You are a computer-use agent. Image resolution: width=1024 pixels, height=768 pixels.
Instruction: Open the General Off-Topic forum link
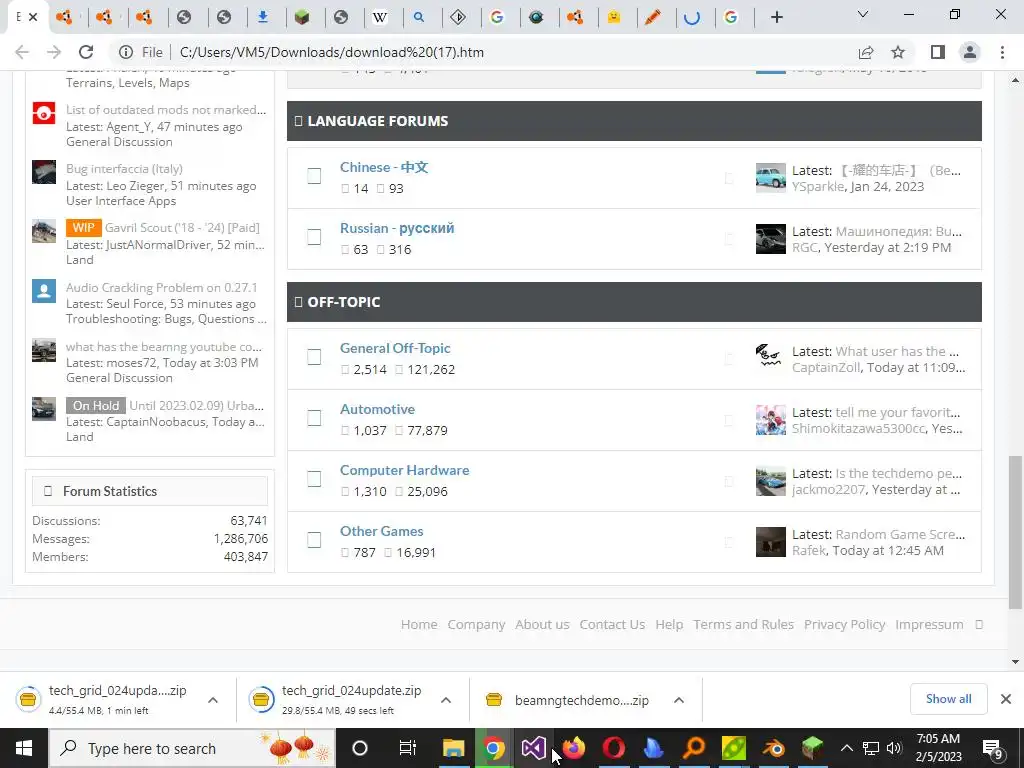pyautogui.click(x=395, y=348)
